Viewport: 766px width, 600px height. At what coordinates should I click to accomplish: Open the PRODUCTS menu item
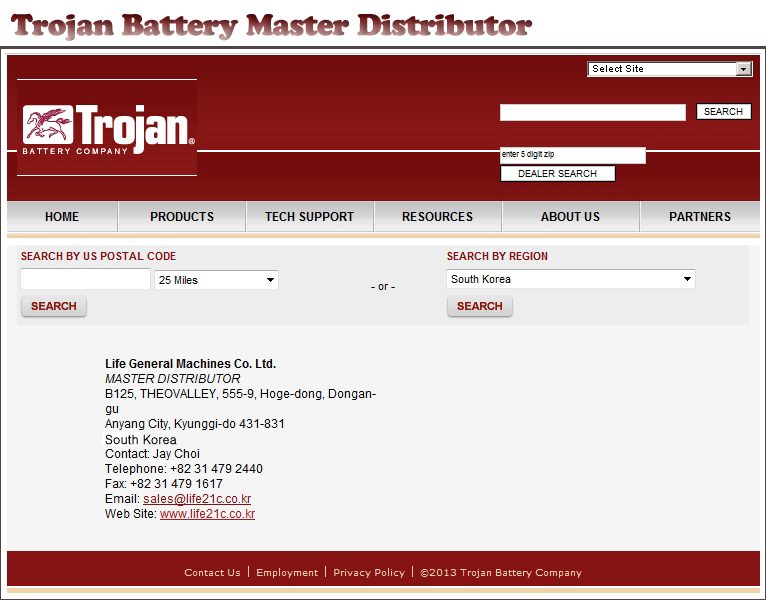tap(182, 216)
